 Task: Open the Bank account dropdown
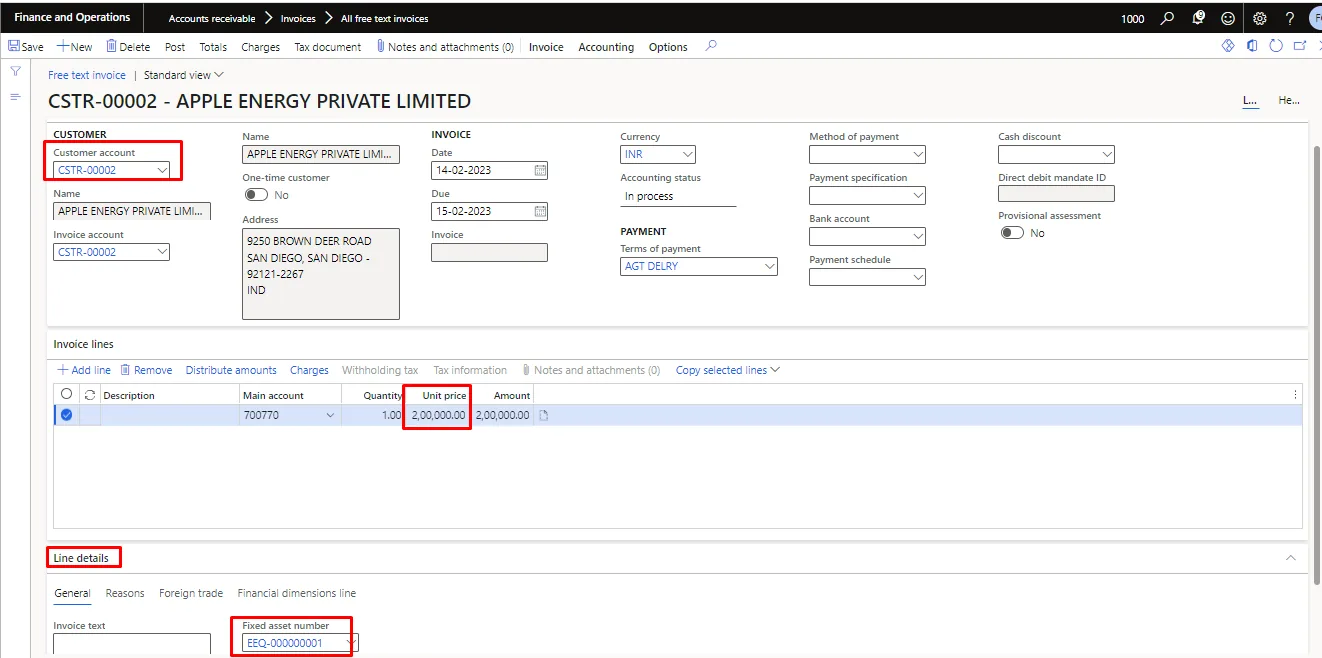point(918,237)
